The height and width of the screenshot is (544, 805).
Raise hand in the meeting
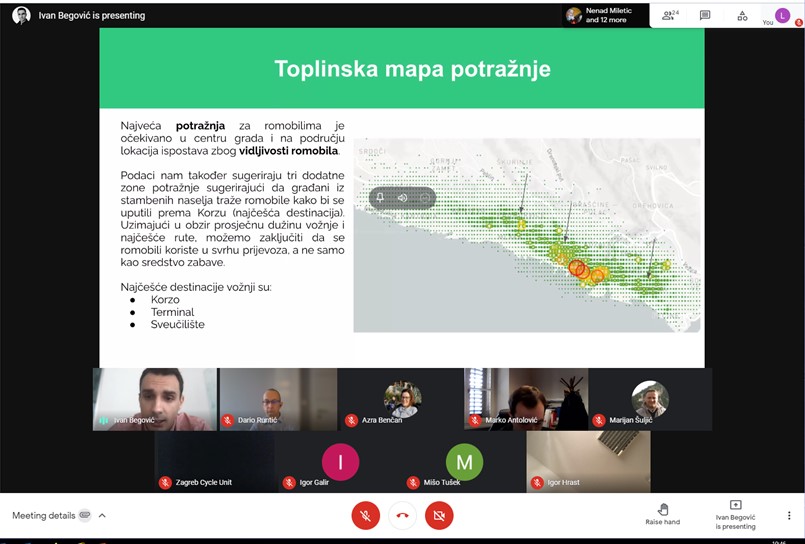pyautogui.click(x=662, y=514)
